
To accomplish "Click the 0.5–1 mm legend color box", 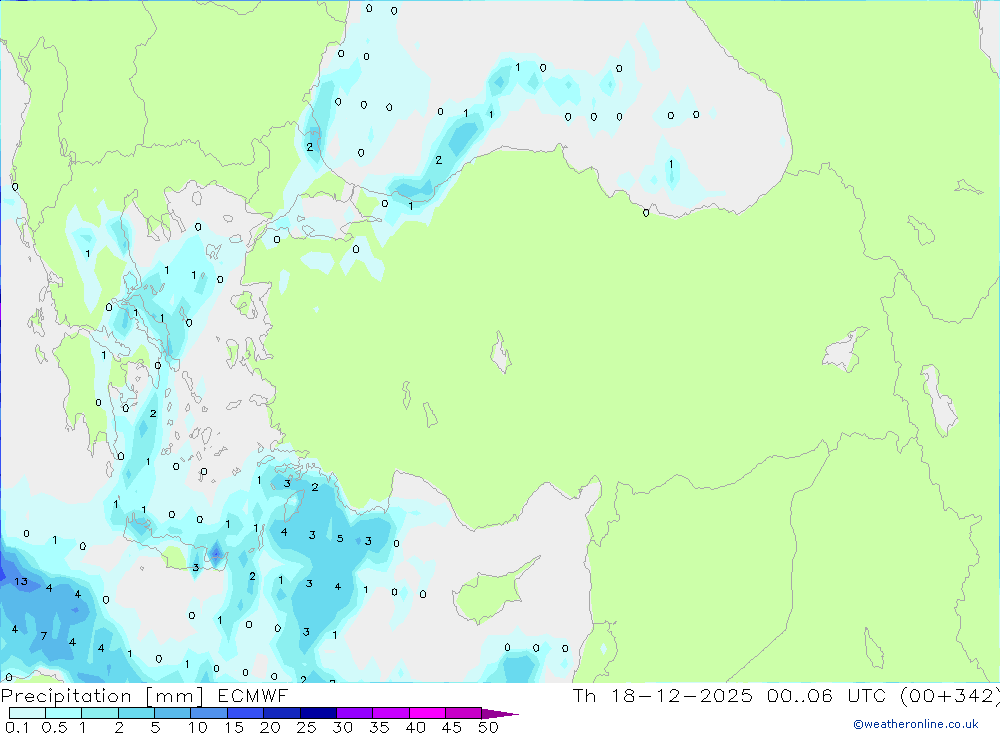I will coord(63,713).
